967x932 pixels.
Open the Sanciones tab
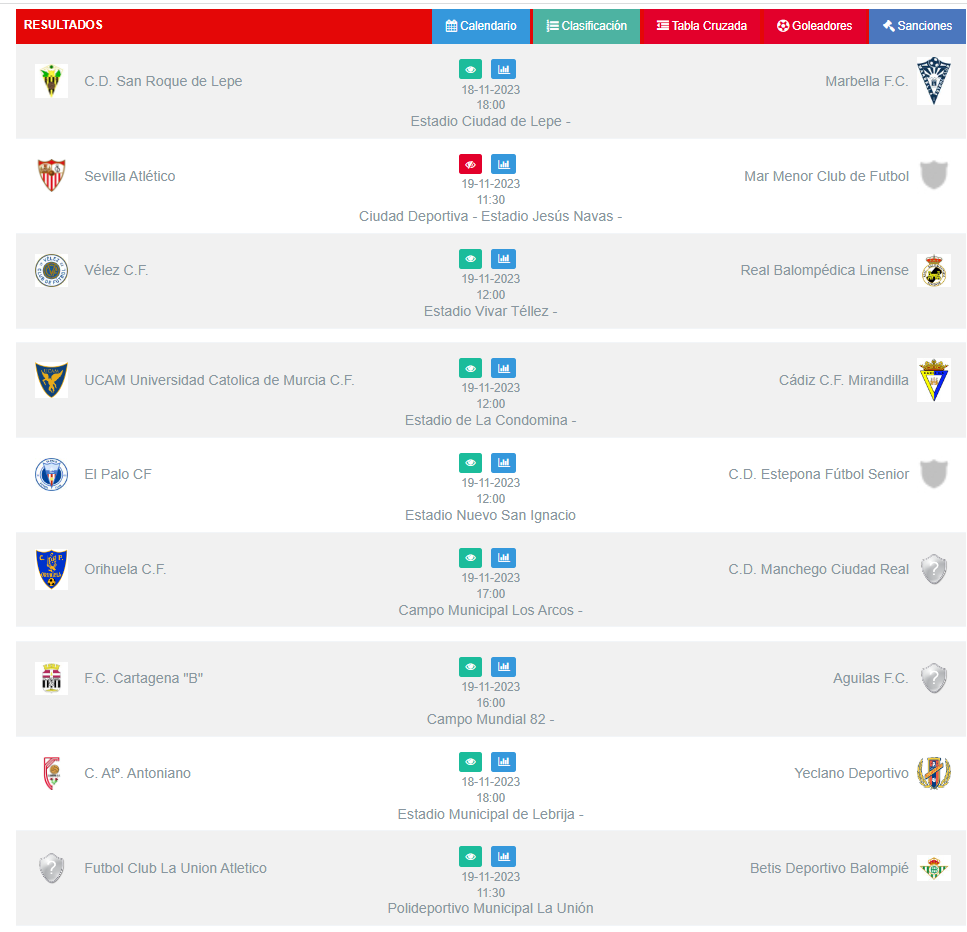coord(917,26)
